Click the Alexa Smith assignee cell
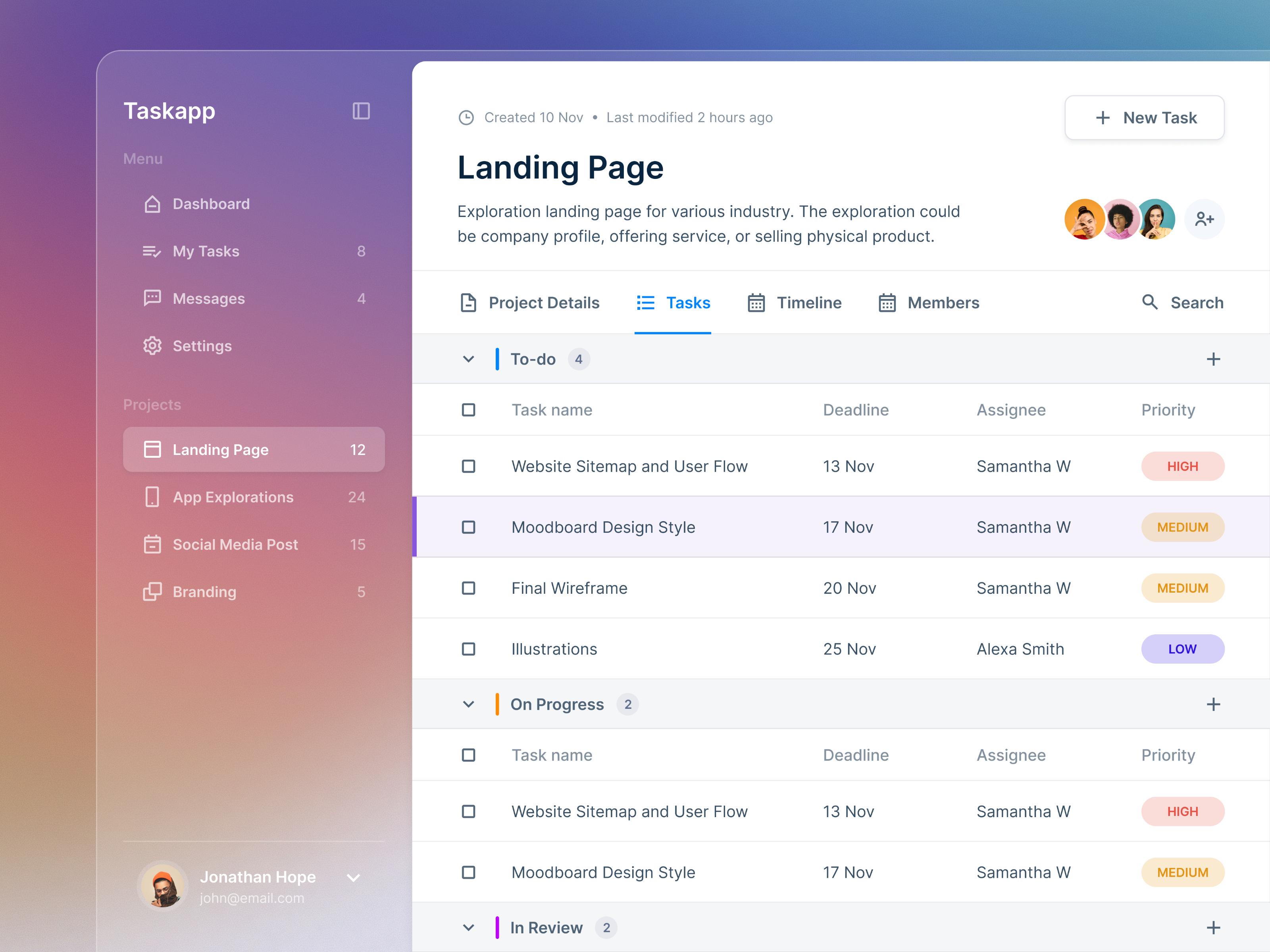The height and width of the screenshot is (952, 1270). click(x=1020, y=649)
